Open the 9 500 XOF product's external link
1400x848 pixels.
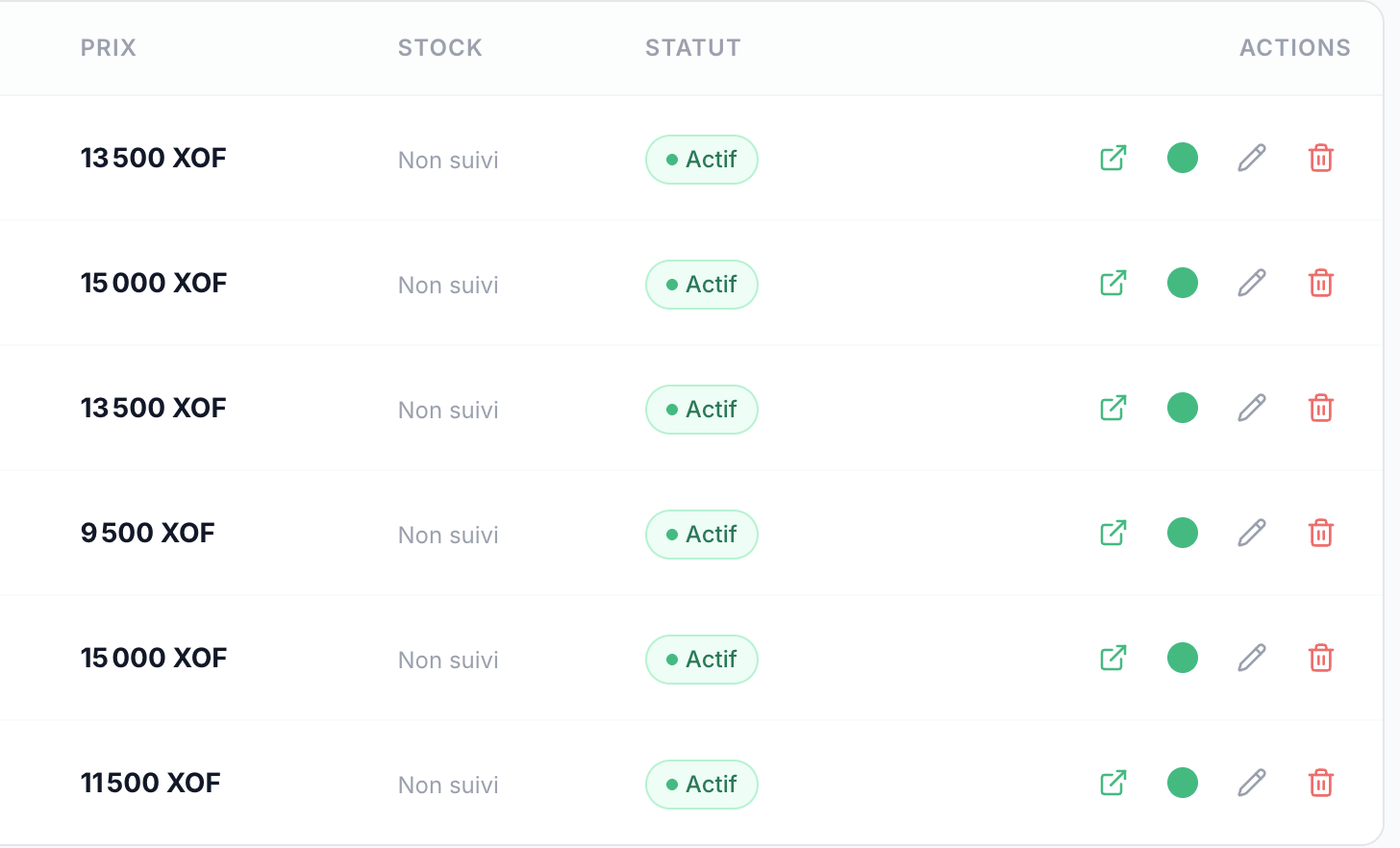(x=1113, y=533)
